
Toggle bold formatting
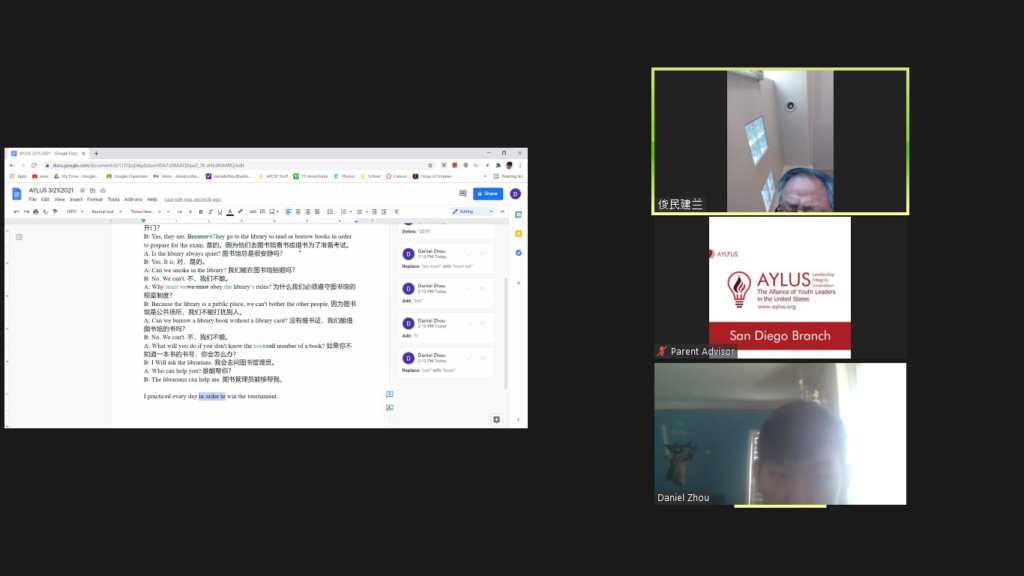coord(200,212)
